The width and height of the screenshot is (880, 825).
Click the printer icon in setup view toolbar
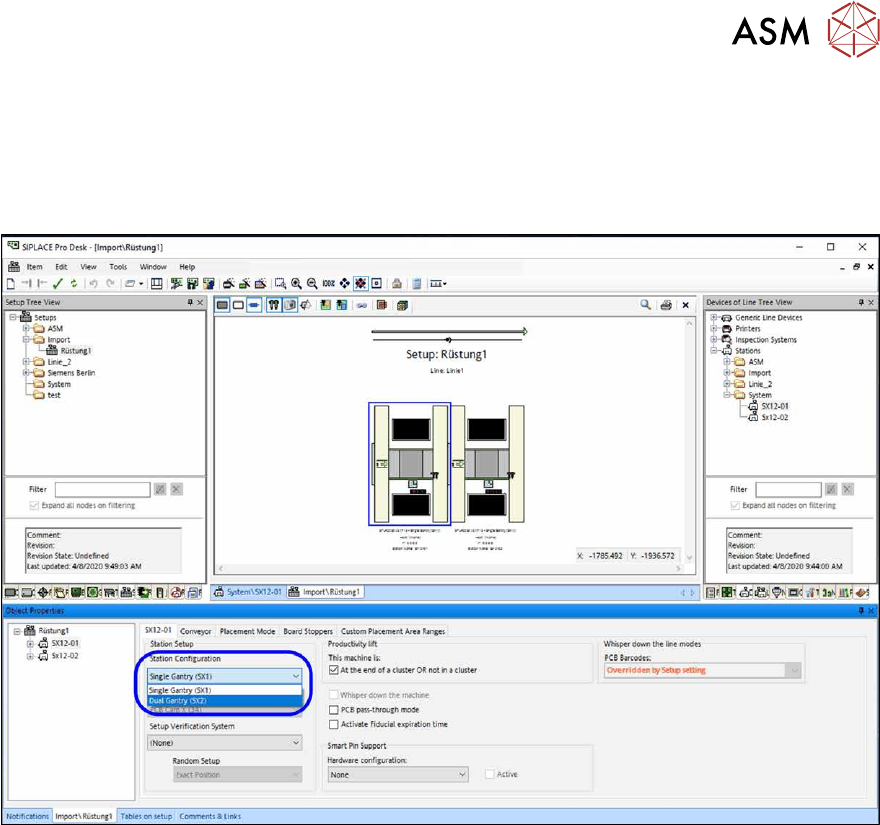(x=666, y=305)
